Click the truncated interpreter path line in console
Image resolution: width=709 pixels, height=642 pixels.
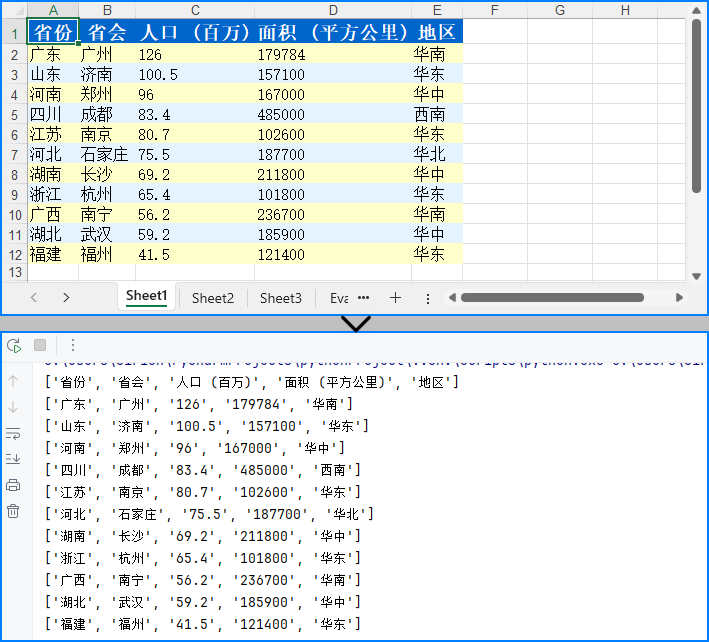(375, 363)
